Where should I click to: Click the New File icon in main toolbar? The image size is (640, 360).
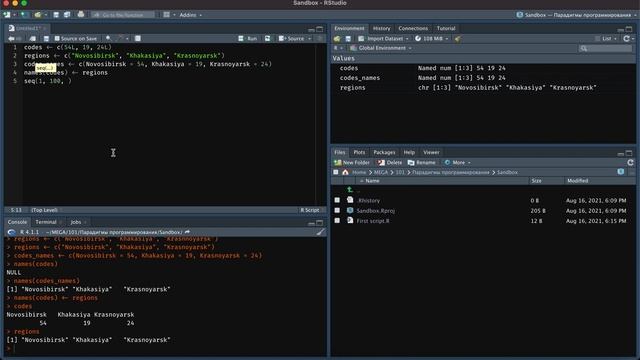click(x=7, y=15)
